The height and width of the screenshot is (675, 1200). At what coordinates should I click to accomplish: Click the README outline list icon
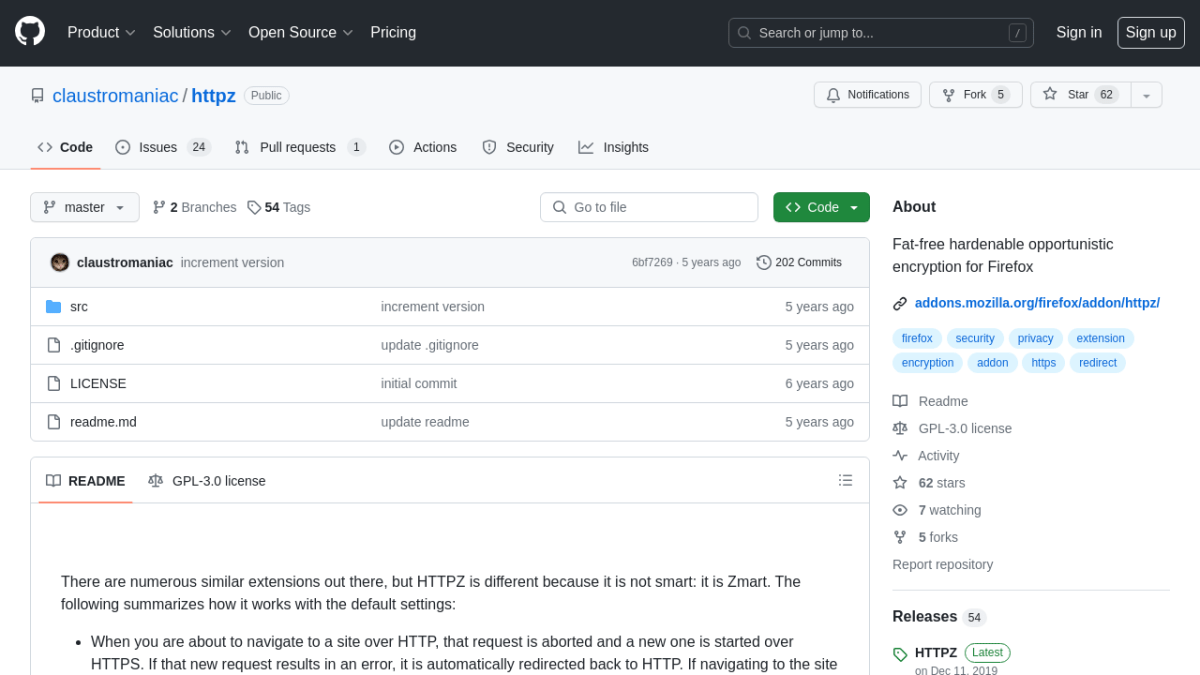(x=845, y=480)
